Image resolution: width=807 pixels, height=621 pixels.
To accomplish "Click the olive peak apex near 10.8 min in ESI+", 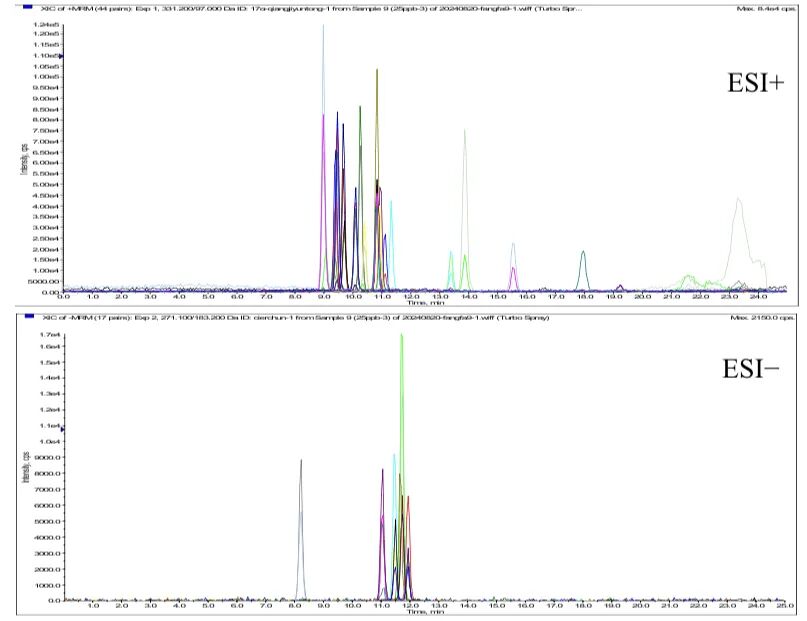I will pyautogui.click(x=377, y=70).
